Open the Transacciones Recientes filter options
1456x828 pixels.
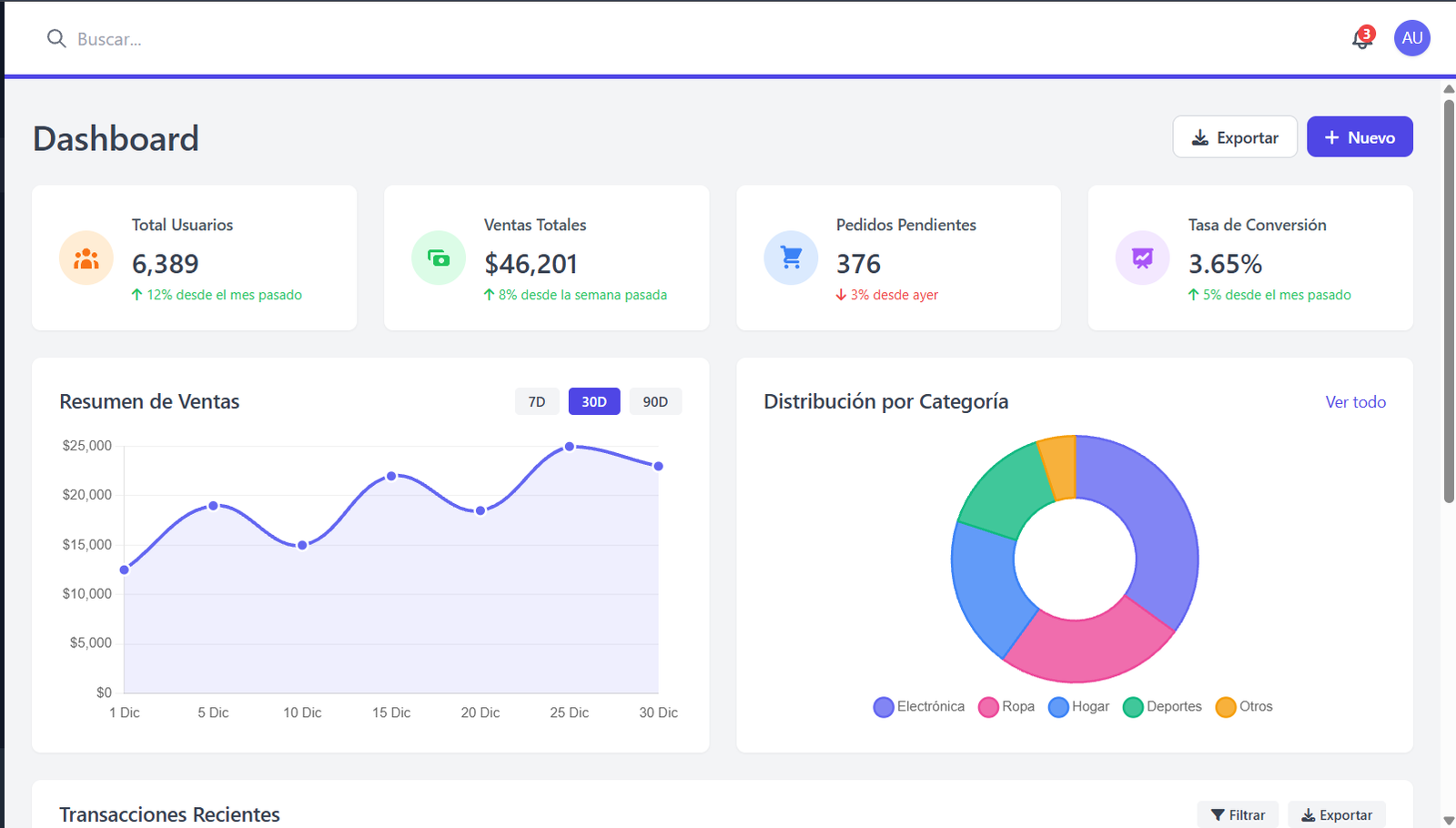pos(1238,814)
